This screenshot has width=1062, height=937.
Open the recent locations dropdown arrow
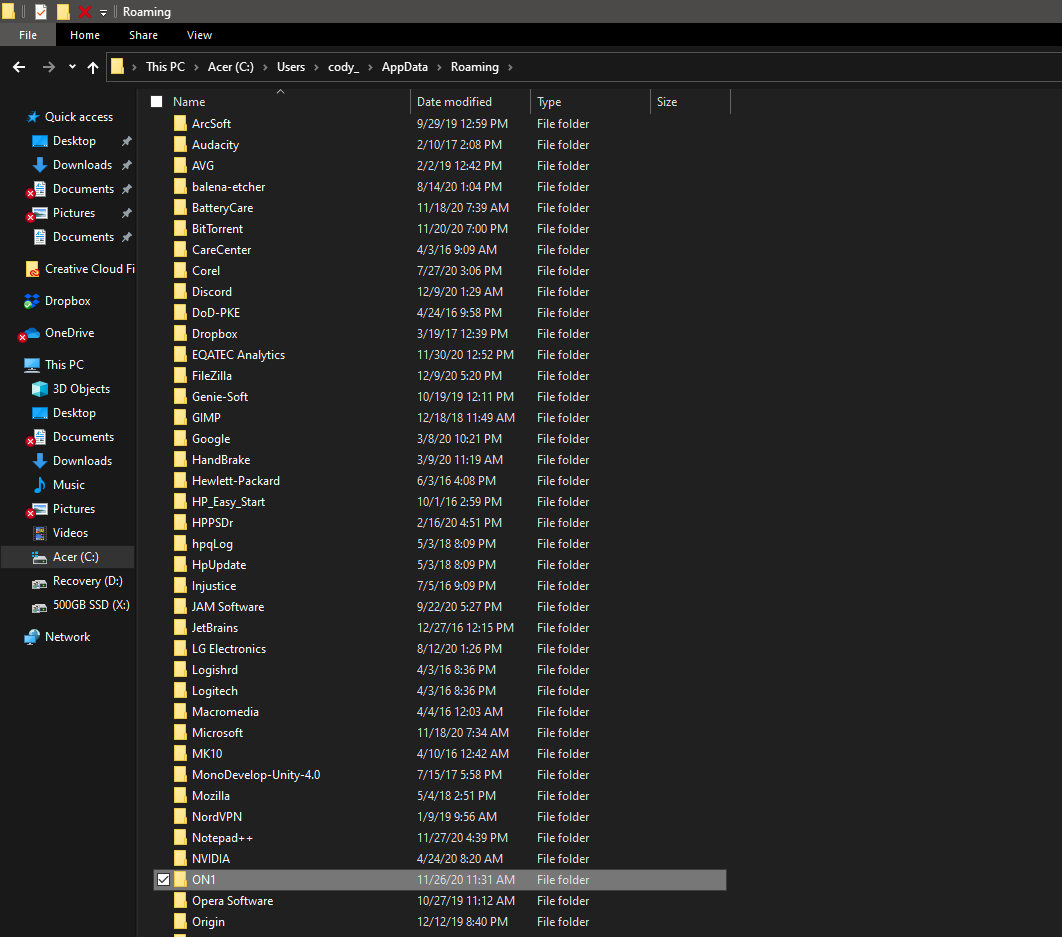click(72, 67)
